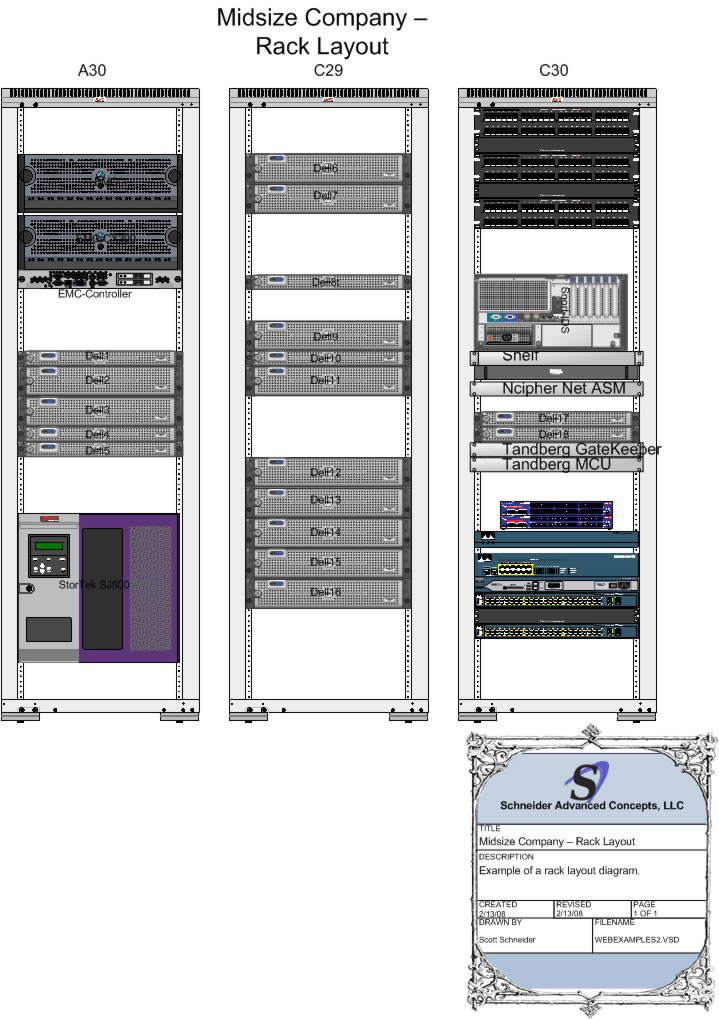The width and height of the screenshot is (719, 1019).
Task: Select the TITLE field value in title block
Action: (557, 841)
